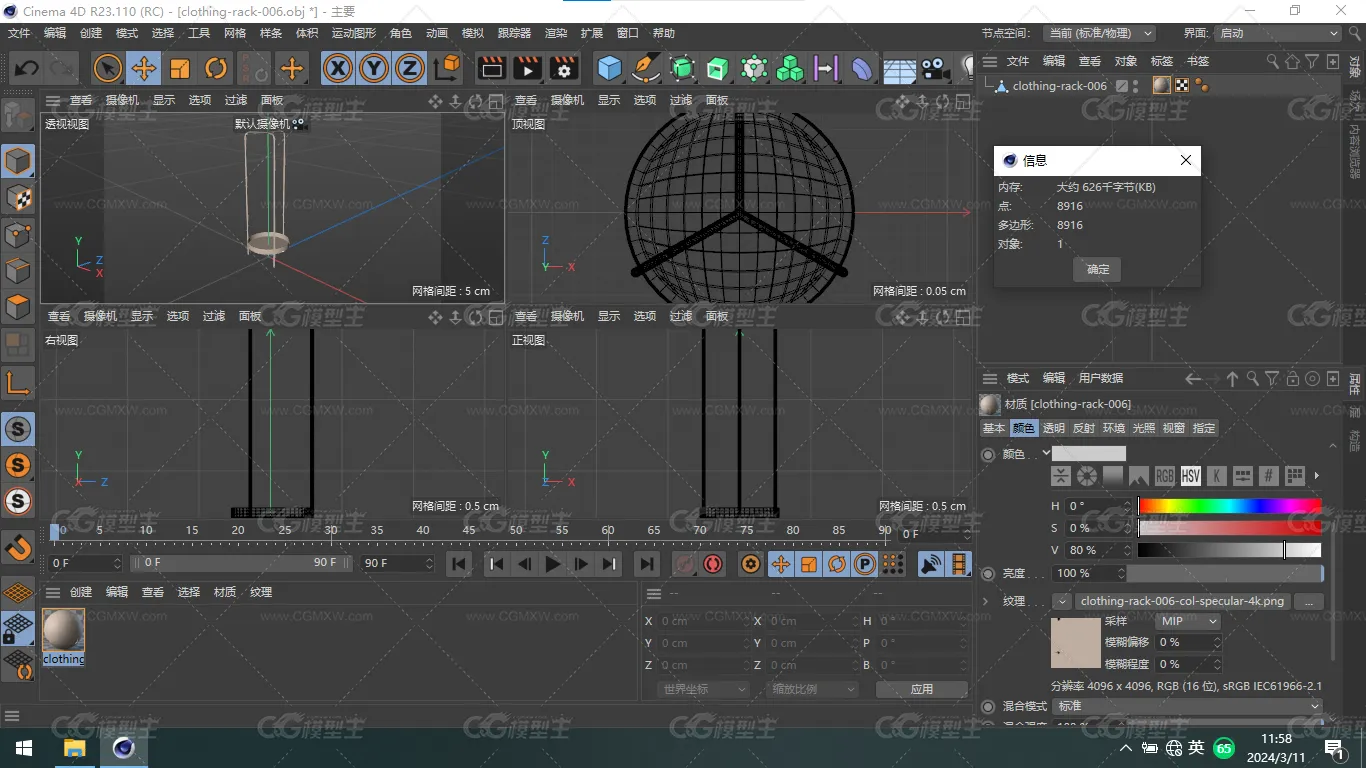1366x768 pixels.
Task: Close the 信息 dialog
Action: point(1186,160)
